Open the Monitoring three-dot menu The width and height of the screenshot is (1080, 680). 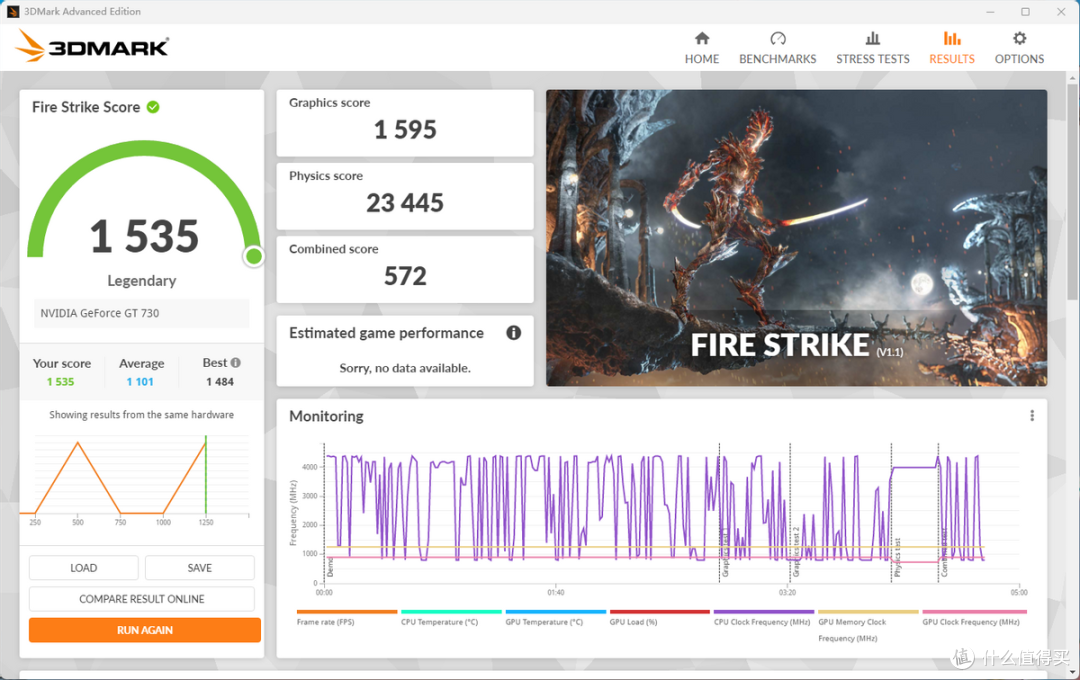tap(1032, 415)
